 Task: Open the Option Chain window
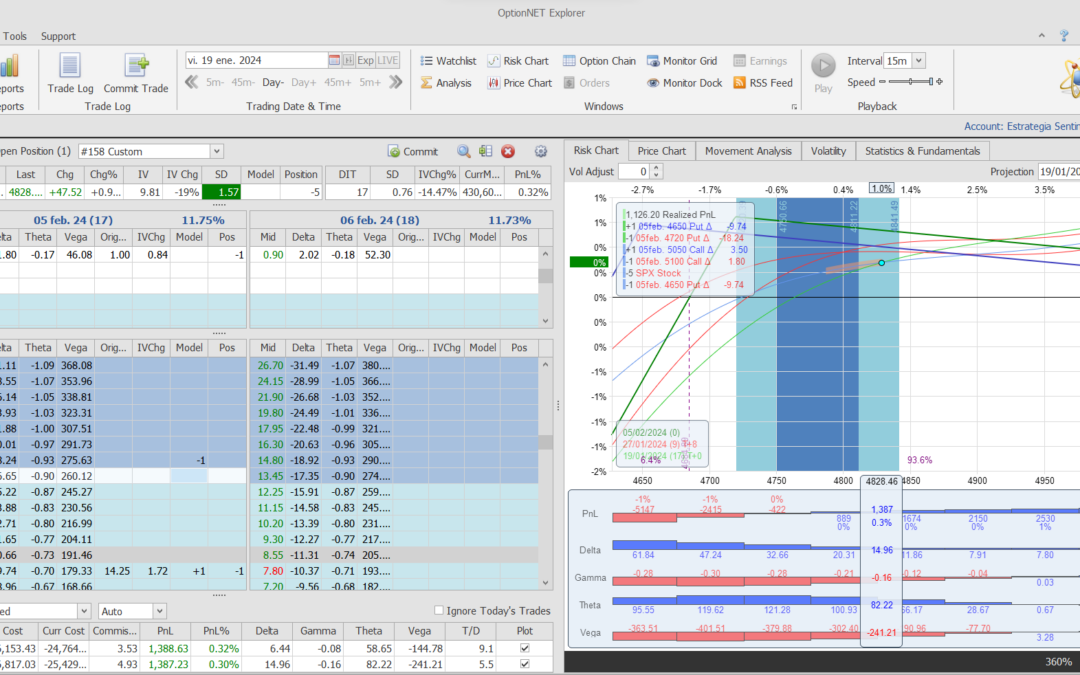click(x=599, y=61)
